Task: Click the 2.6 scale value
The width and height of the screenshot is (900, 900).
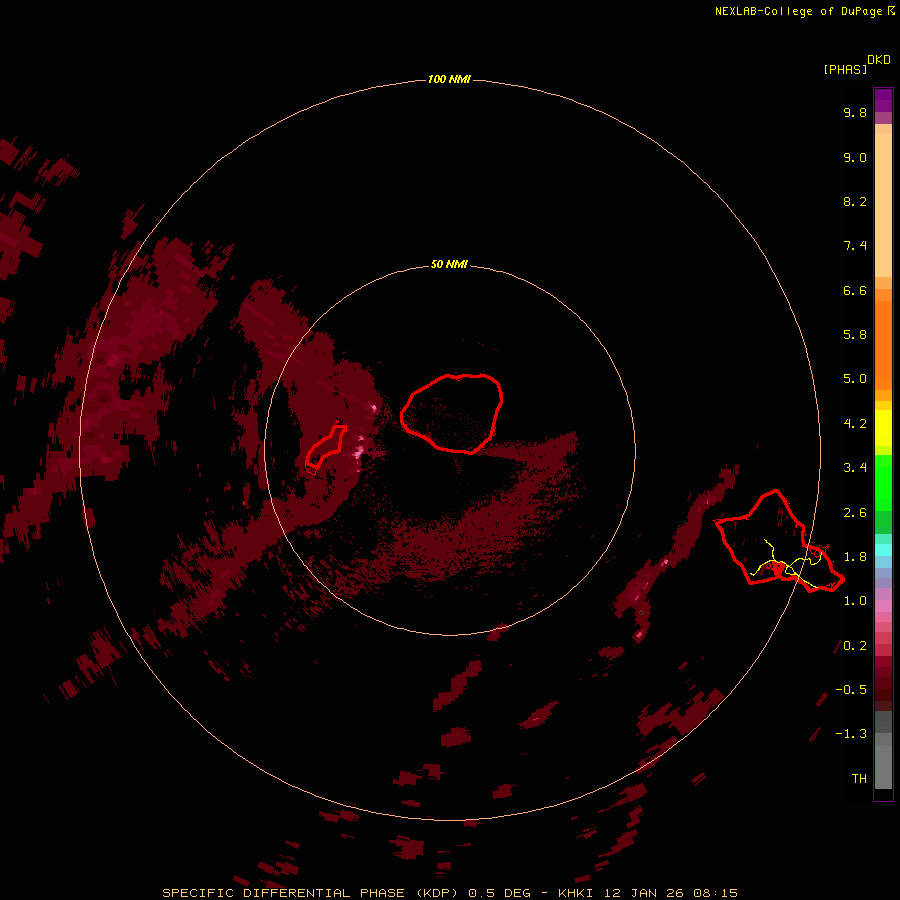Action: [x=855, y=513]
